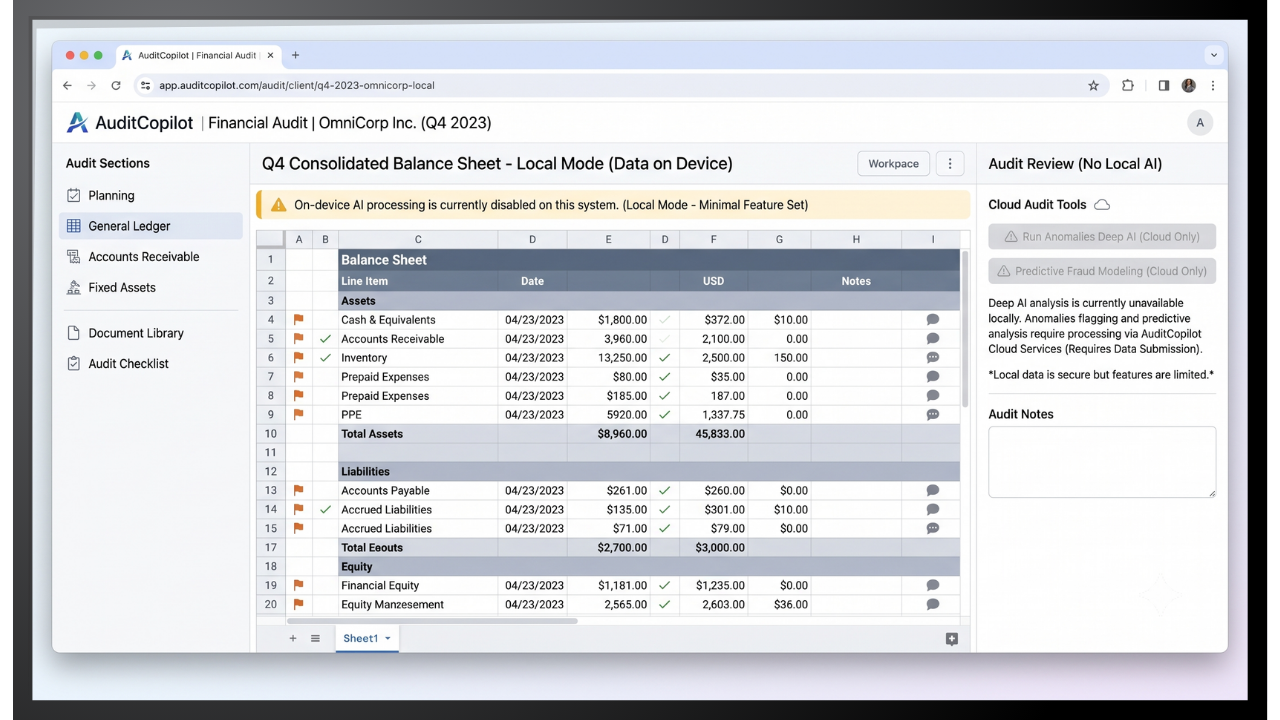This screenshot has height=720, width=1280.
Task: Click the Document Library file icon
Action: tap(74, 333)
